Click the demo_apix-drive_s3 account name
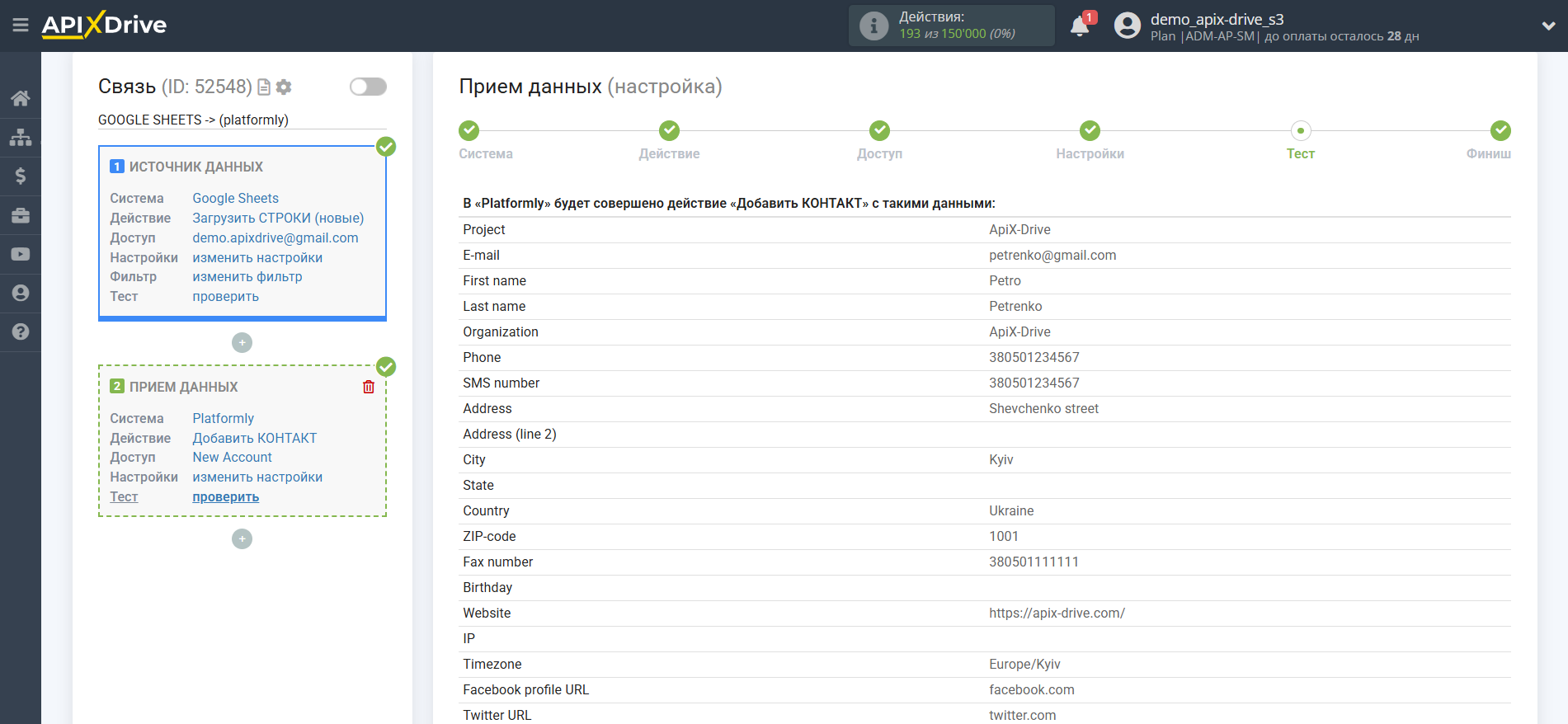Screen dimensions: 1568x724 (1217, 19)
